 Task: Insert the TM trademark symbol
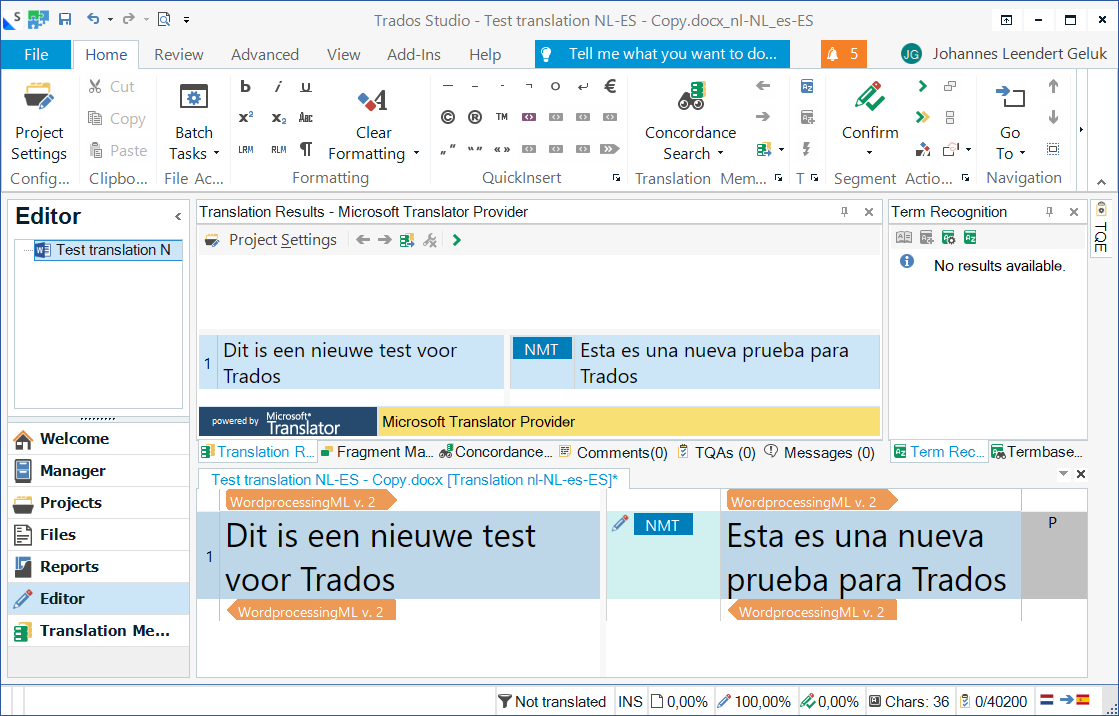502,117
